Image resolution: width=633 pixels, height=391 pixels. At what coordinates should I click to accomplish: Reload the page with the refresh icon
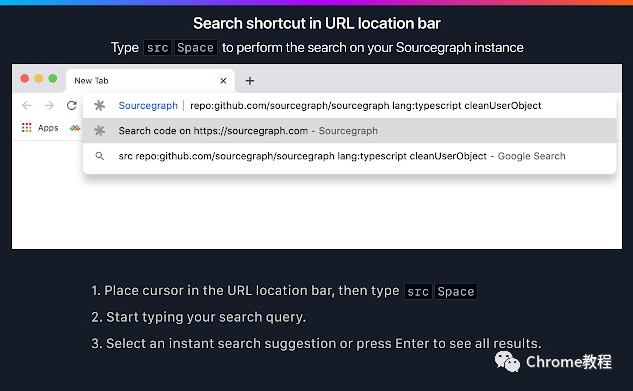click(72, 106)
